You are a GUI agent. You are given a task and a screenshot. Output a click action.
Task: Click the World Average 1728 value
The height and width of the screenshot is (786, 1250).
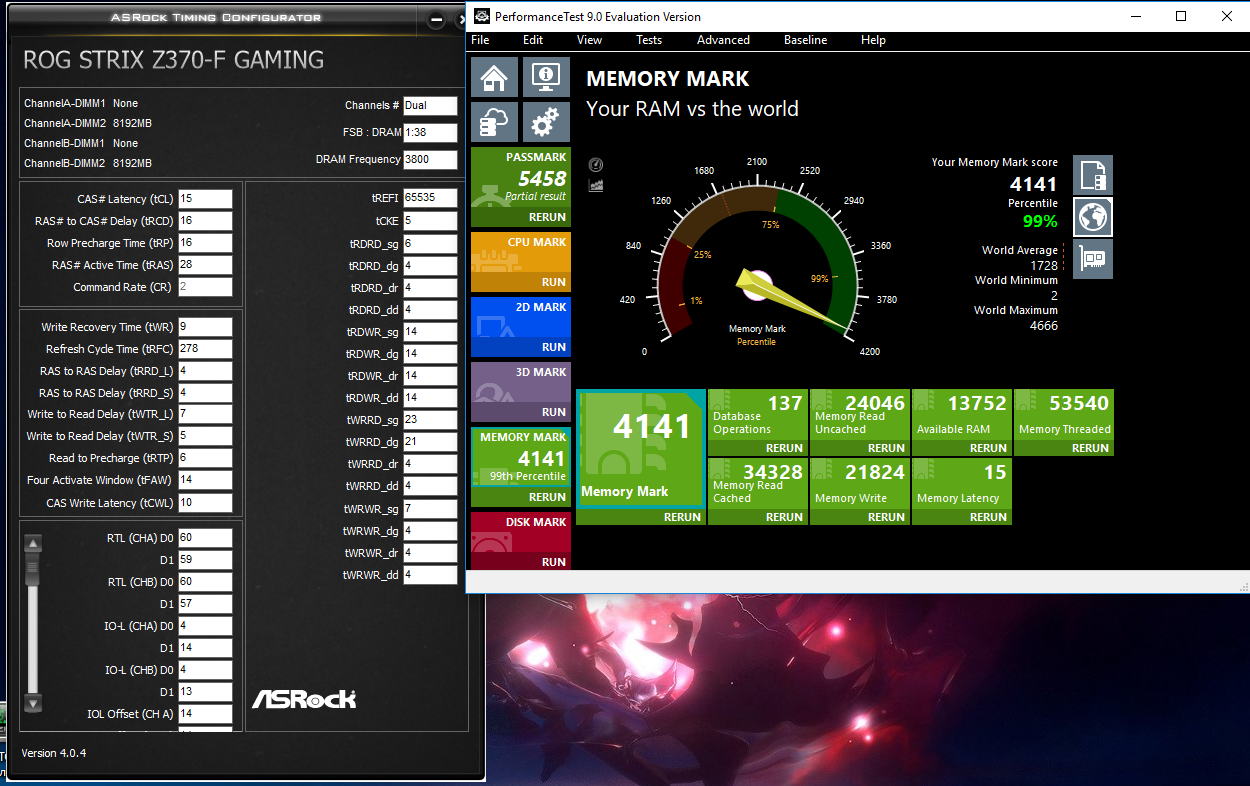pos(1043,265)
